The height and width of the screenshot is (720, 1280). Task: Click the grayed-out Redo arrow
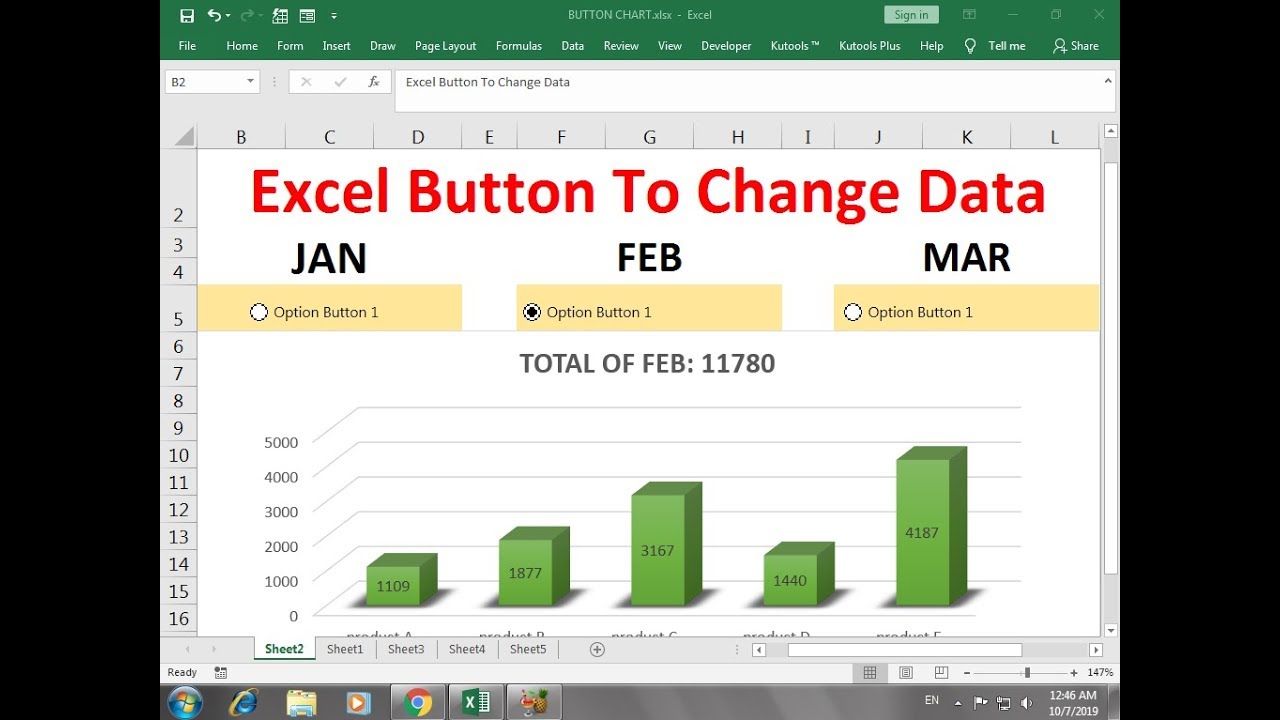click(x=247, y=15)
